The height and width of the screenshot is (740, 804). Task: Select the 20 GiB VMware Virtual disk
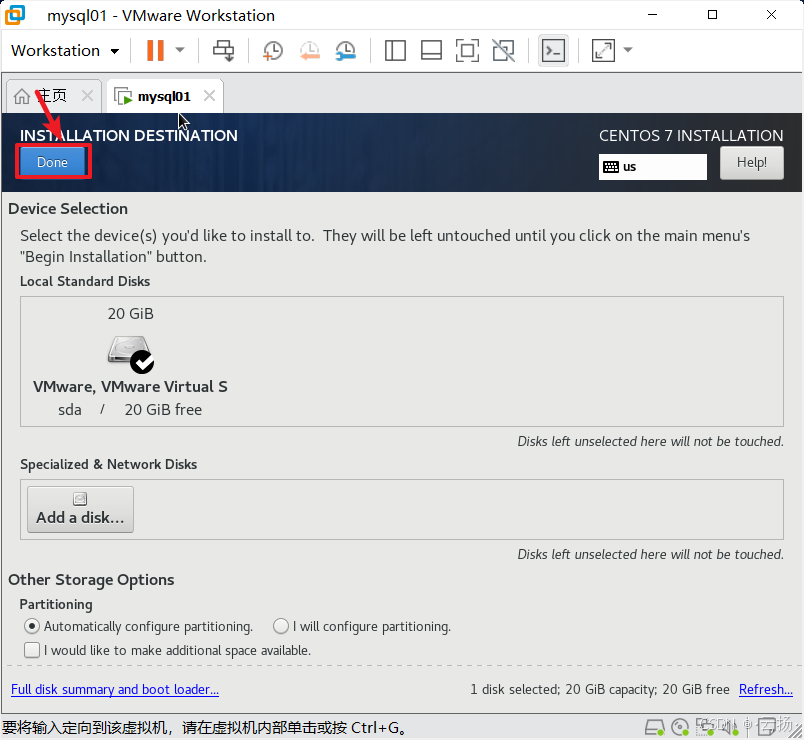tap(130, 362)
